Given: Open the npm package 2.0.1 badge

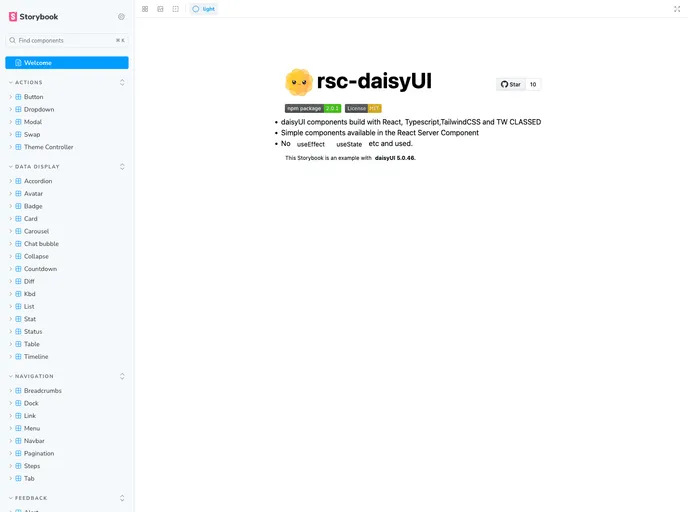Looking at the screenshot, I should coord(313,108).
